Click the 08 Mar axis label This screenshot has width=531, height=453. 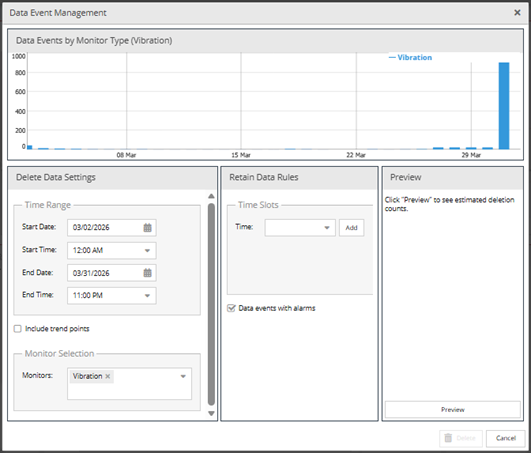pos(126,155)
